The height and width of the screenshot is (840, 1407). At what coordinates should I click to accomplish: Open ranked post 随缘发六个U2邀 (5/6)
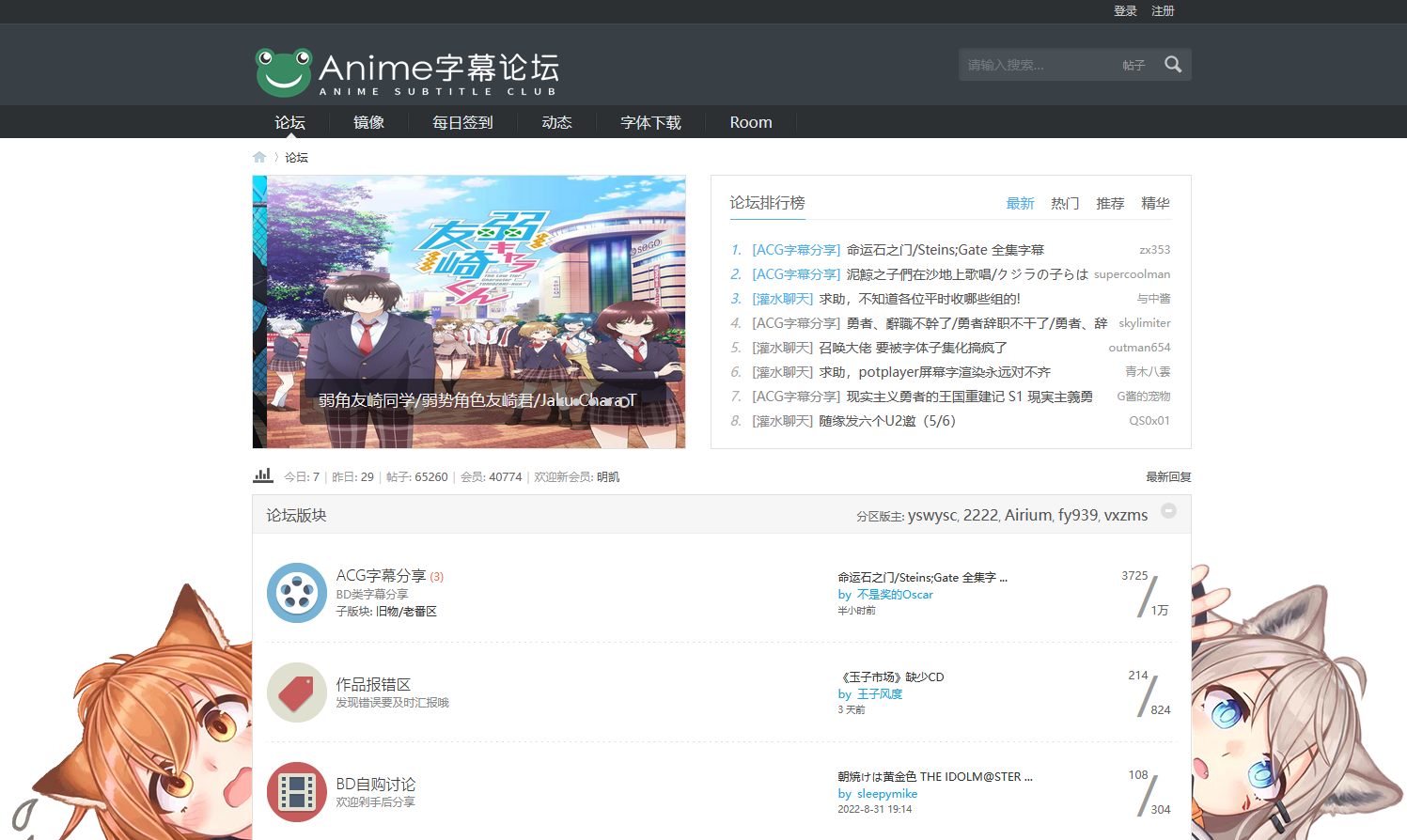pyautogui.click(x=887, y=421)
